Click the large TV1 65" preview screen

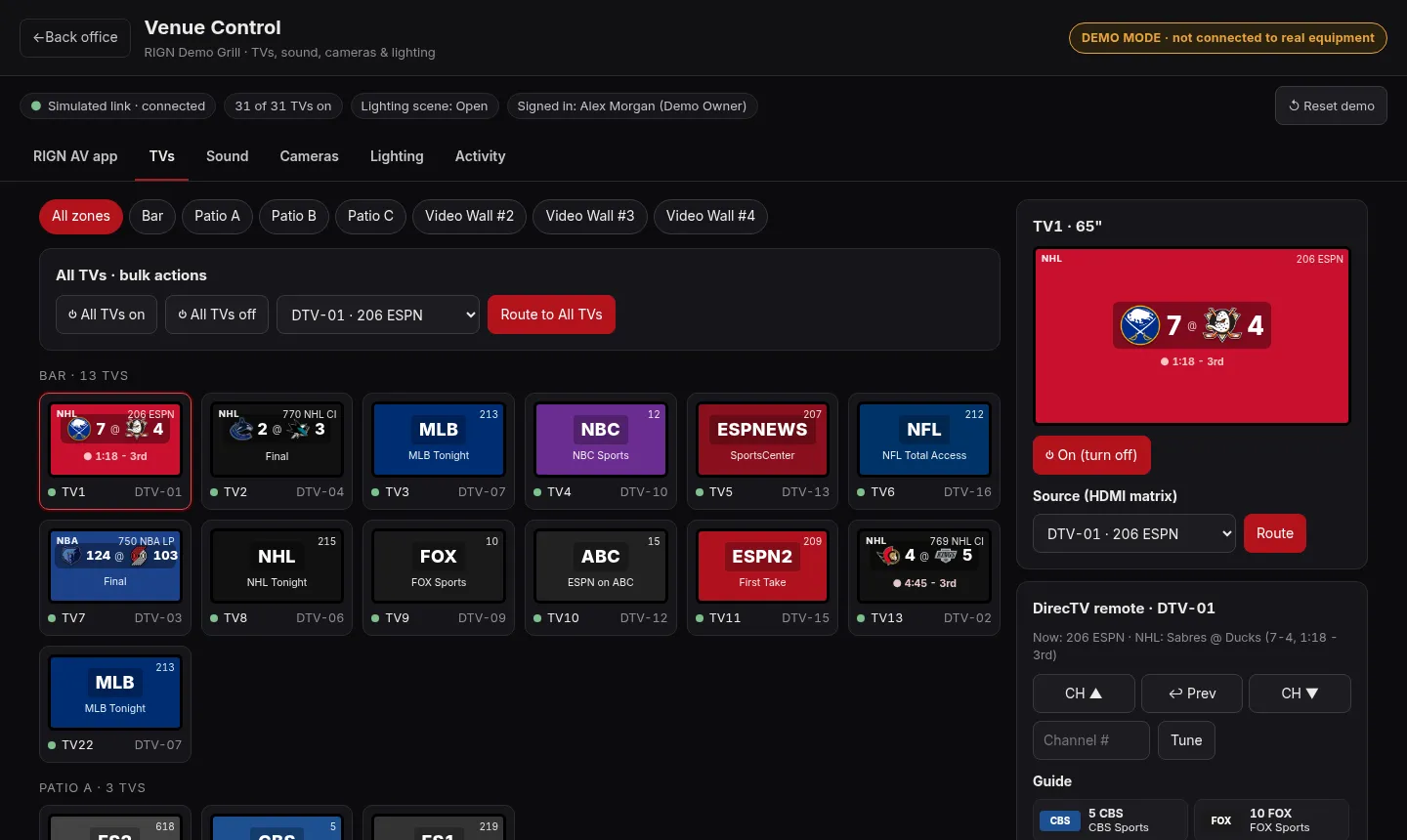[x=1192, y=336]
